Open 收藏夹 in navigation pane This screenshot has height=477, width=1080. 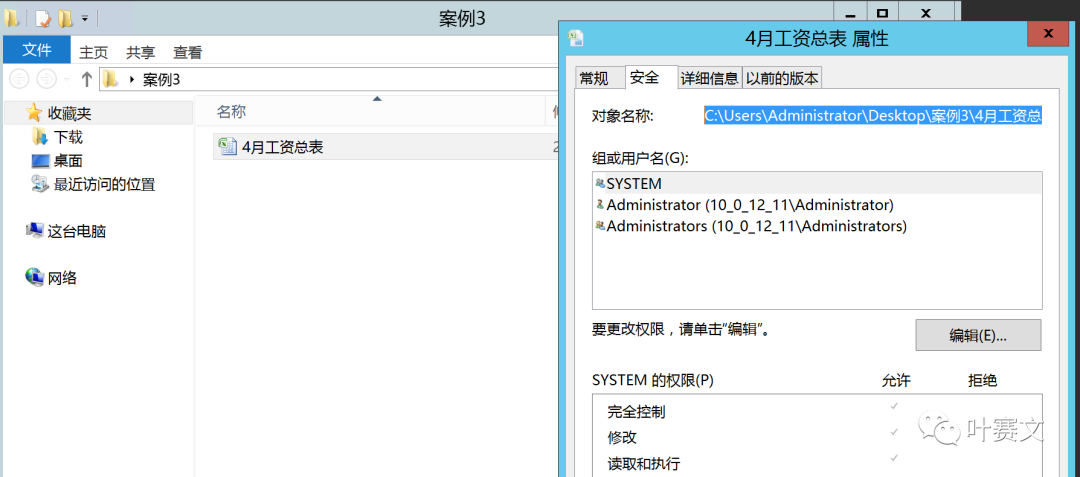point(69,113)
